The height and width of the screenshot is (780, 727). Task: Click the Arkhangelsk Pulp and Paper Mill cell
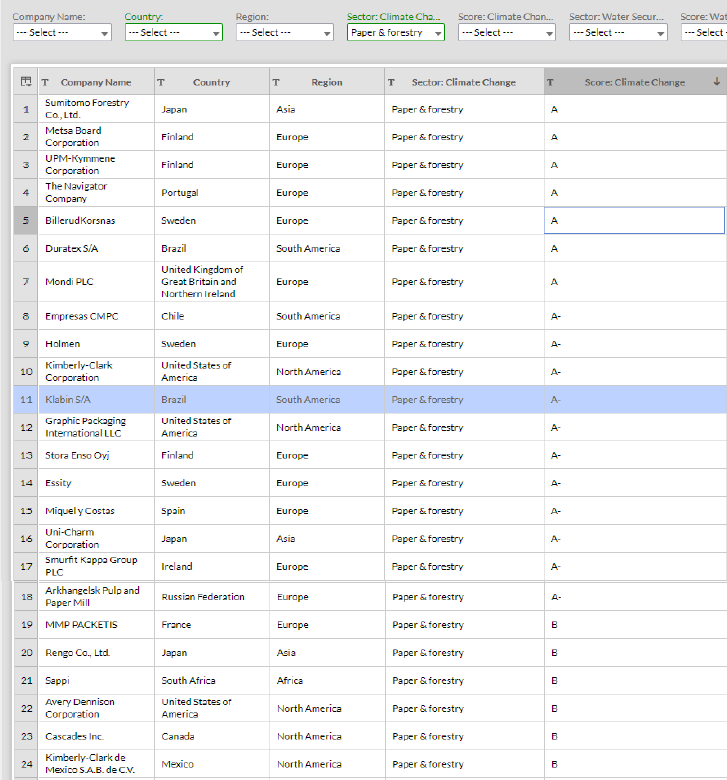[x=97, y=596]
